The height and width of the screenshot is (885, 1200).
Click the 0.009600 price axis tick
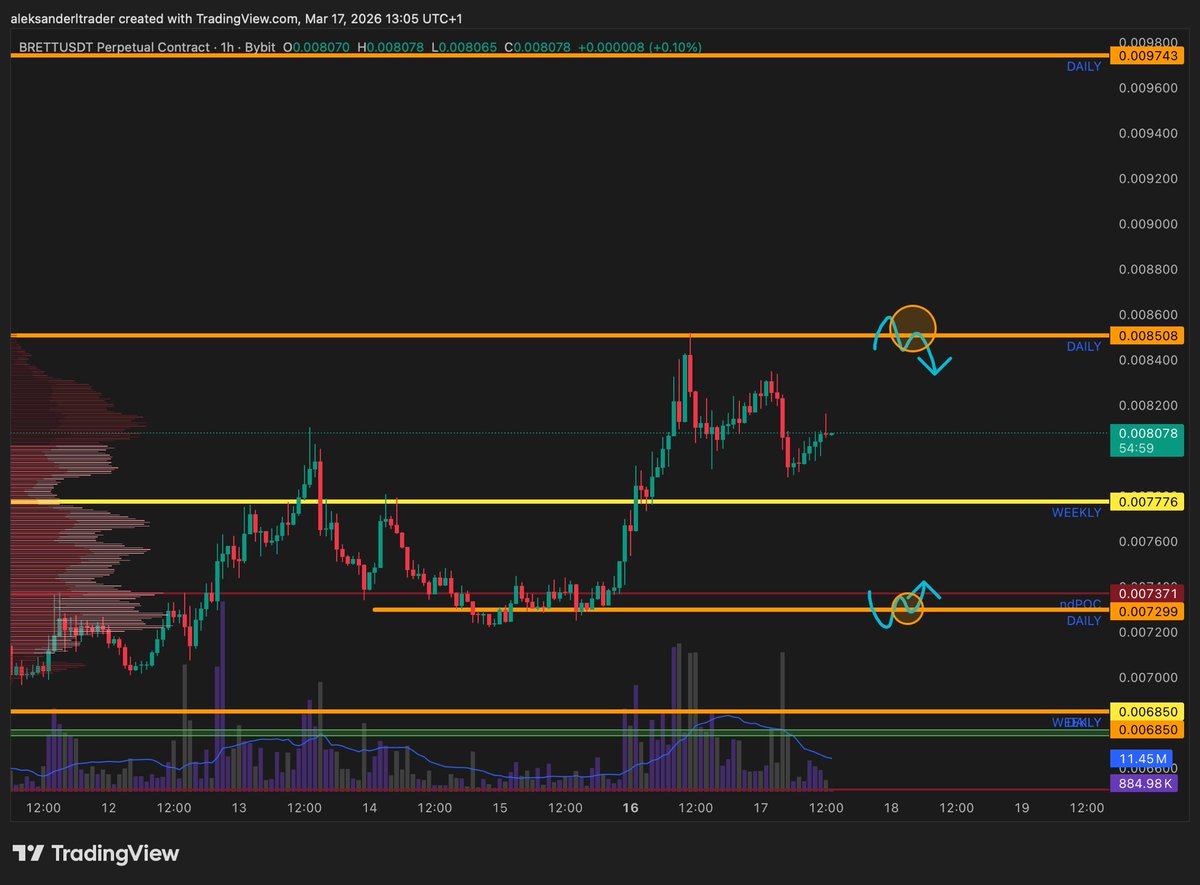(x=1149, y=87)
